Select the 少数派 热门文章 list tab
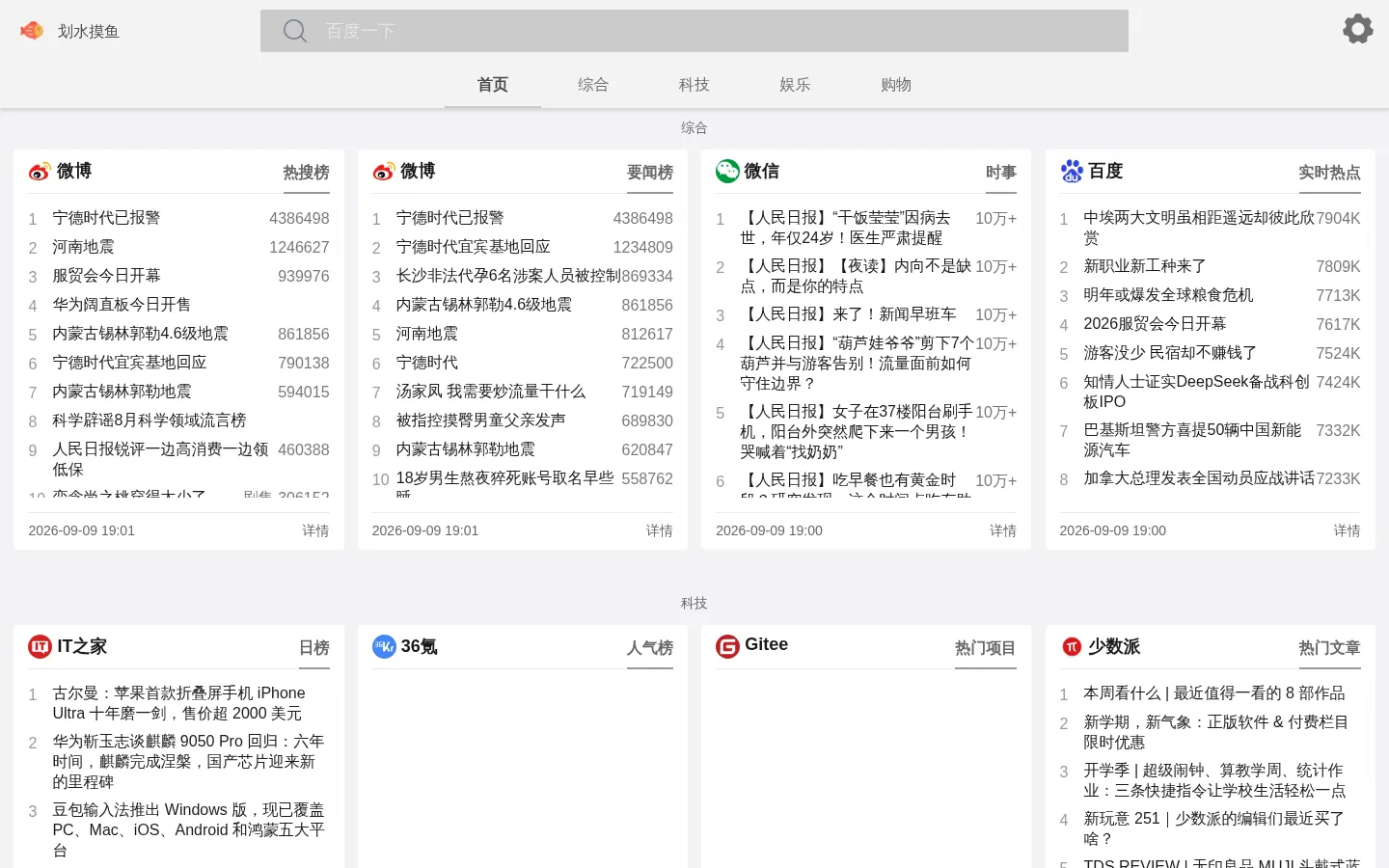The image size is (1389, 868). pyautogui.click(x=1329, y=648)
